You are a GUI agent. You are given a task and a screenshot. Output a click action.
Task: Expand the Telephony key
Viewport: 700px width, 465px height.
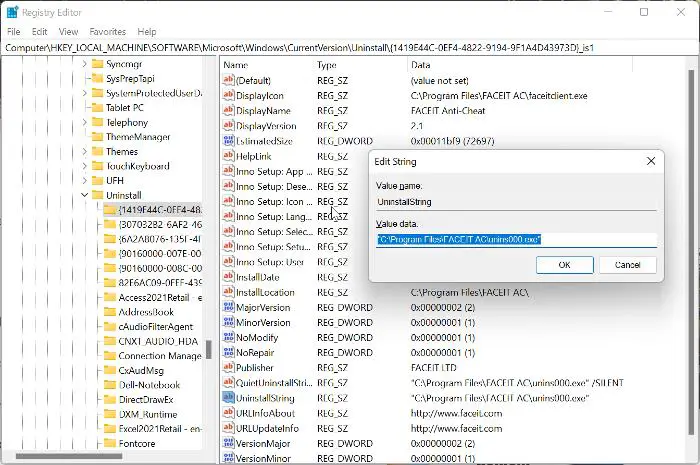point(84,122)
